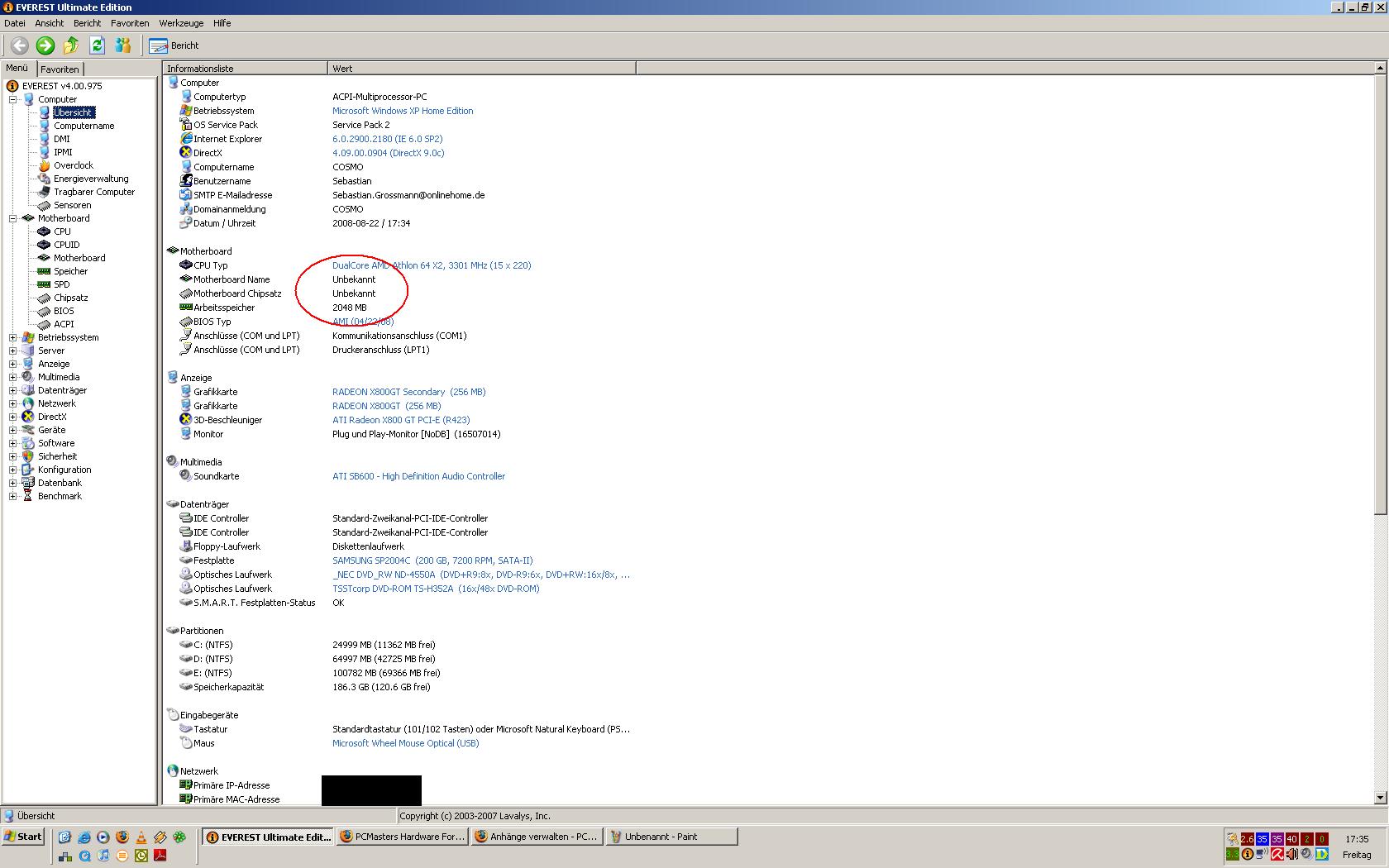1389x868 pixels.
Task: Select Overclock flame icon in tree
Action: click(45, 165)
